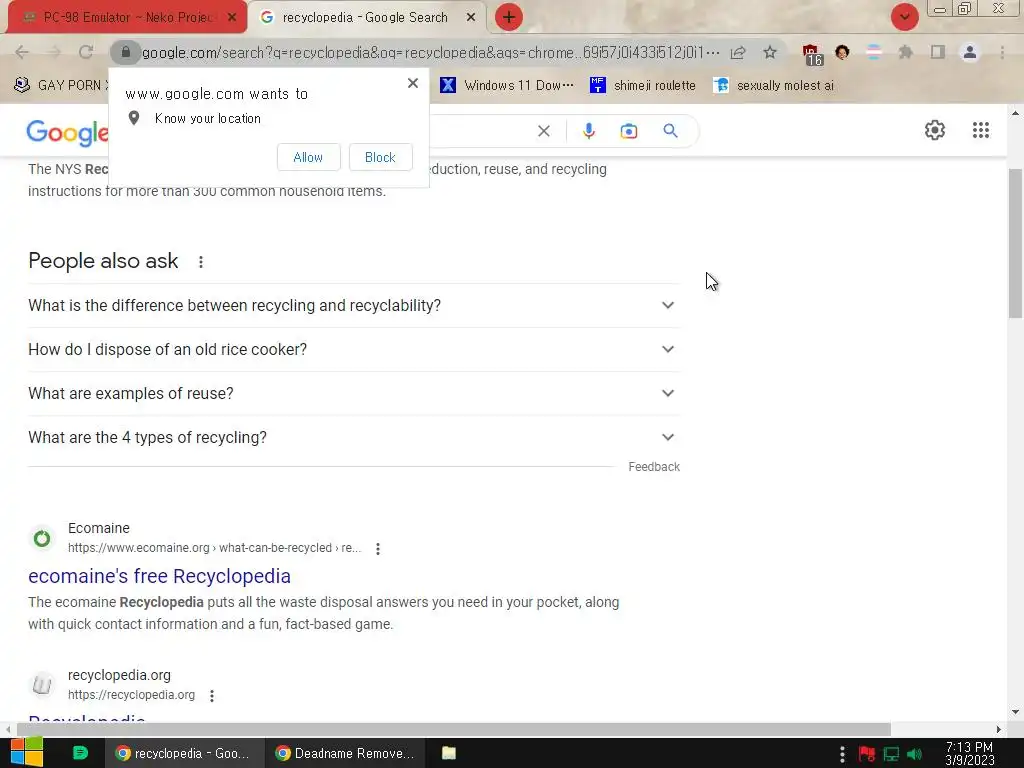The image size is (1024, 768).
Task: Click the round avatar extension icon
Action: (842, 52)
